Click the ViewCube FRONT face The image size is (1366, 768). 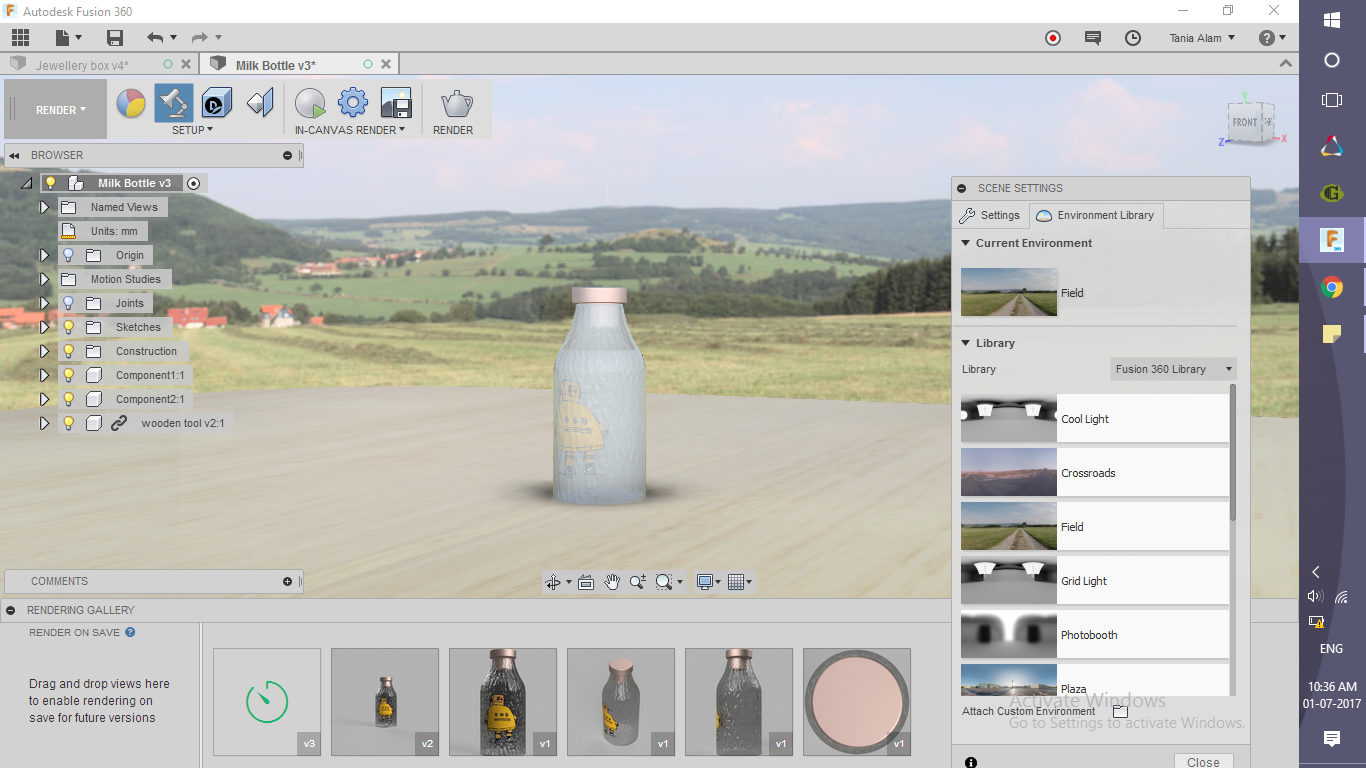click(1245, 122)
